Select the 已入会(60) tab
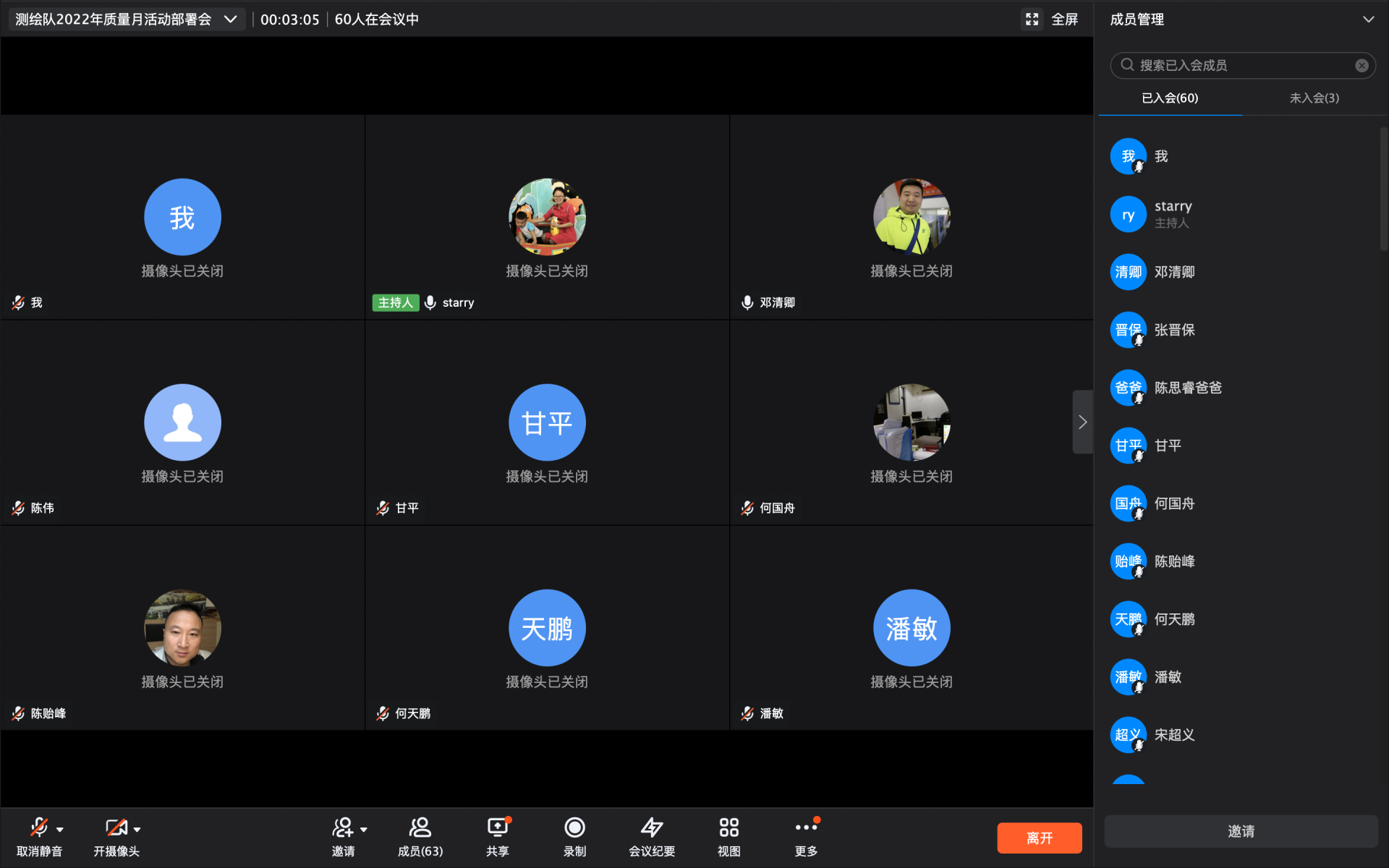This screenshot has width=1389, height=868. (x=1170, y=98)
